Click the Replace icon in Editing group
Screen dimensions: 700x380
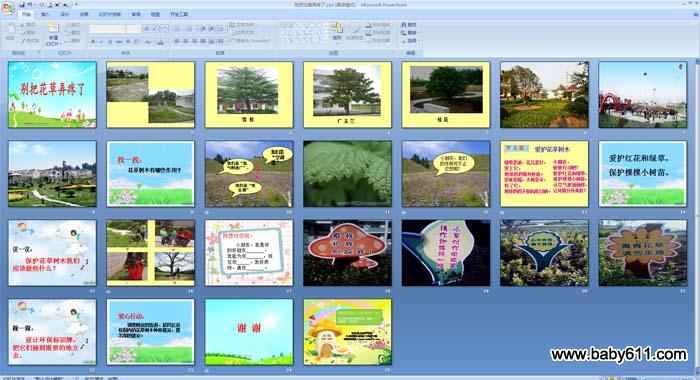pos(404,33)
